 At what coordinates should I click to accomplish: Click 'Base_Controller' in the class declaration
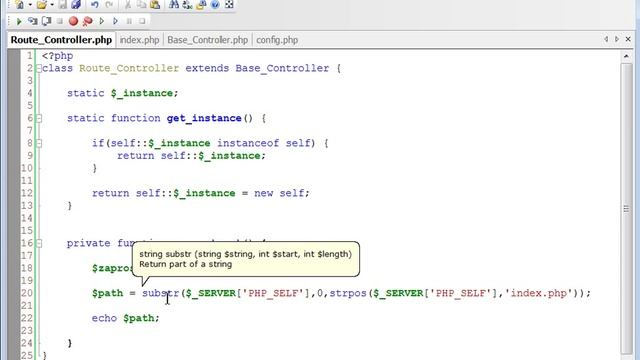click(x=282, y=68)
